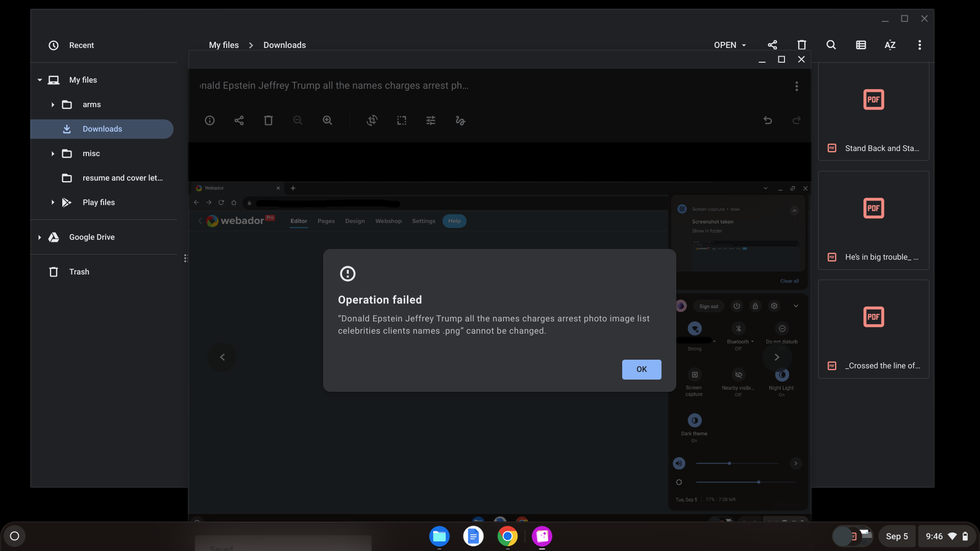Image resolution: width=980 pixels, height=551 pixels.
Task: Open the Lighting filters tool
Action: (x=431, y=121)
